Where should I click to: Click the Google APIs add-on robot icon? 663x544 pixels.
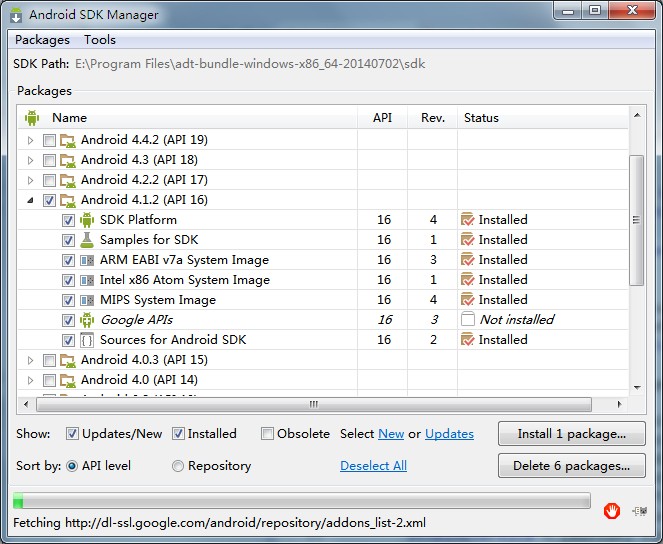pos(87,320)
